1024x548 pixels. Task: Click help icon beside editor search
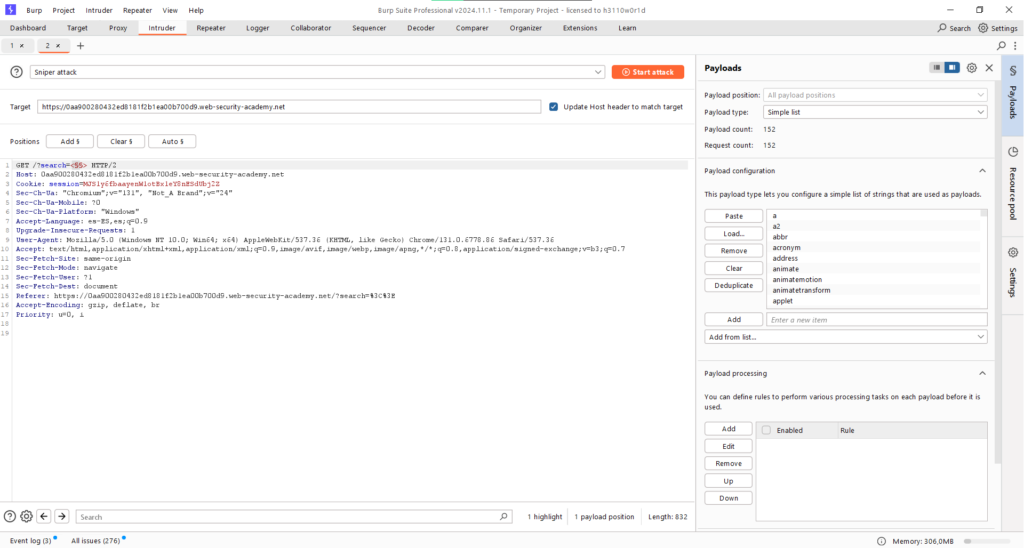coord(10,517)
